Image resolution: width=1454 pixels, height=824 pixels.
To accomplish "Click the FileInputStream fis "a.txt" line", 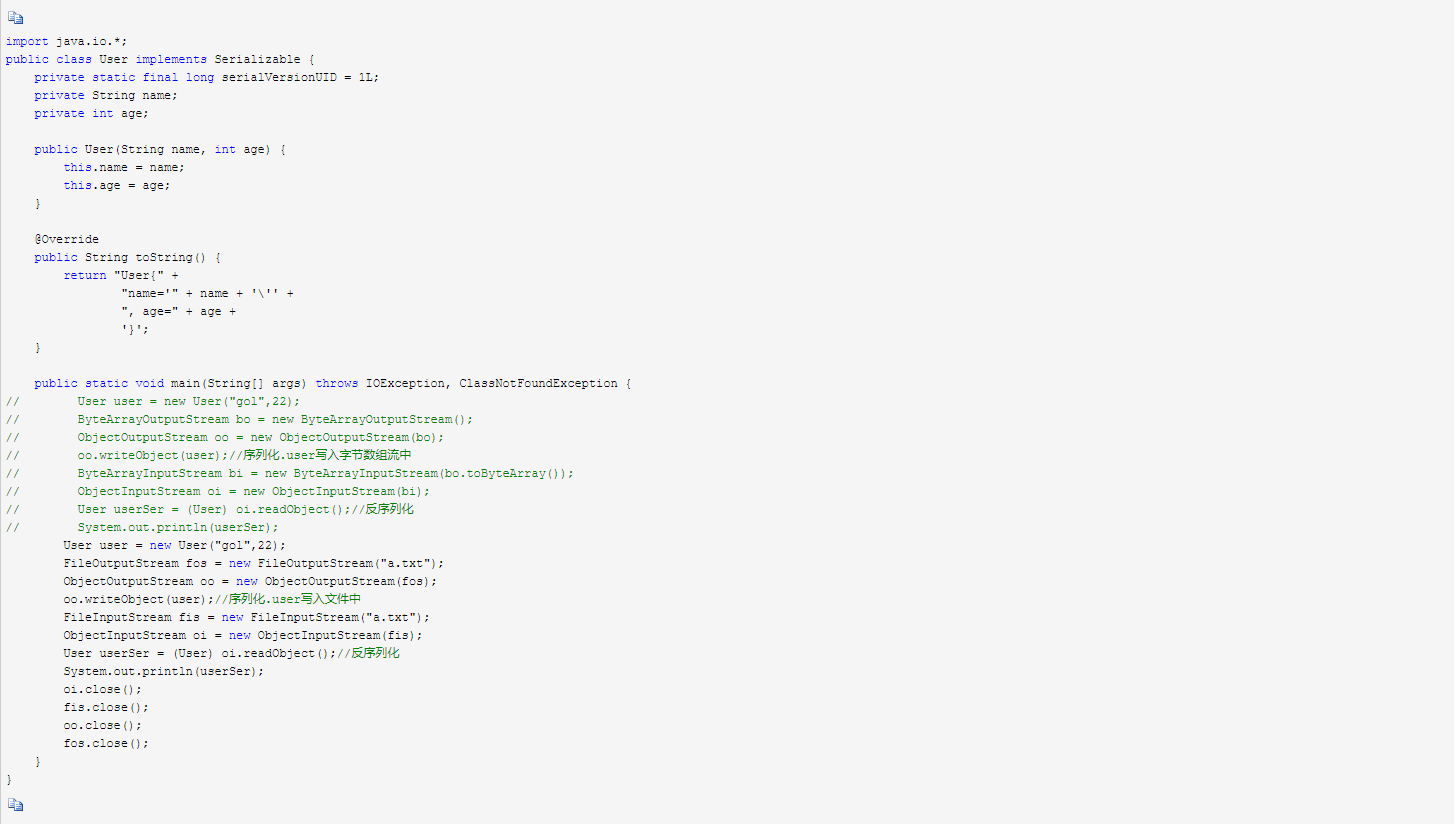I will pyautogui.click(x=246, y=617).
